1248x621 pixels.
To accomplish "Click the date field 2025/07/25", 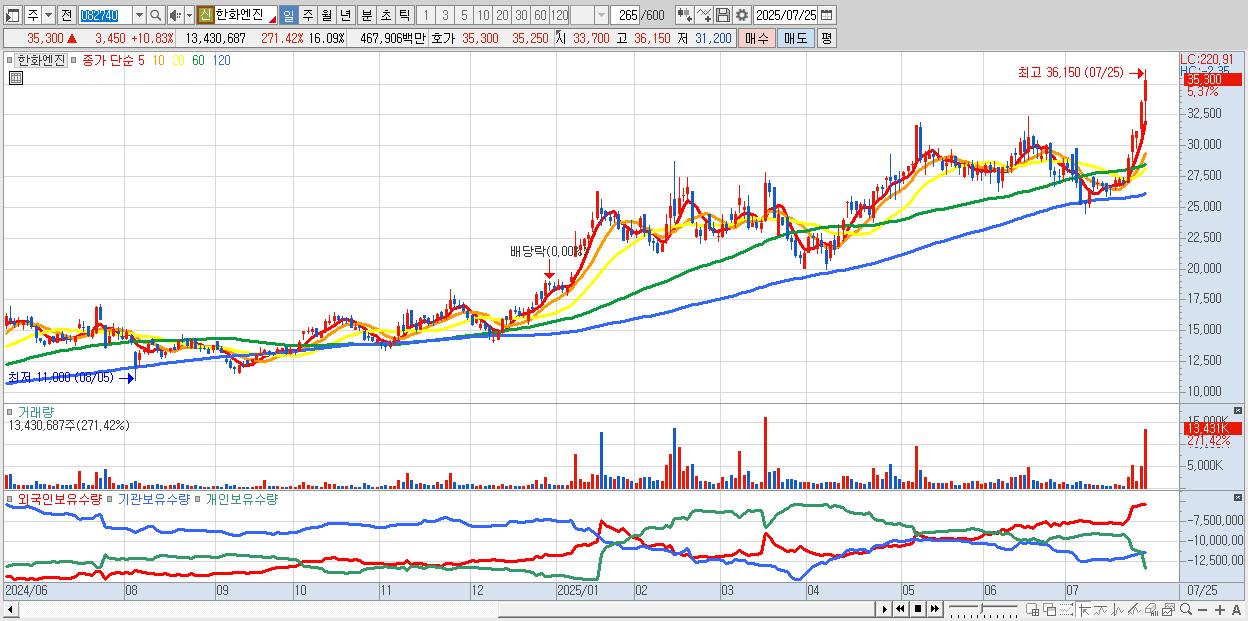I will point(785,16).
